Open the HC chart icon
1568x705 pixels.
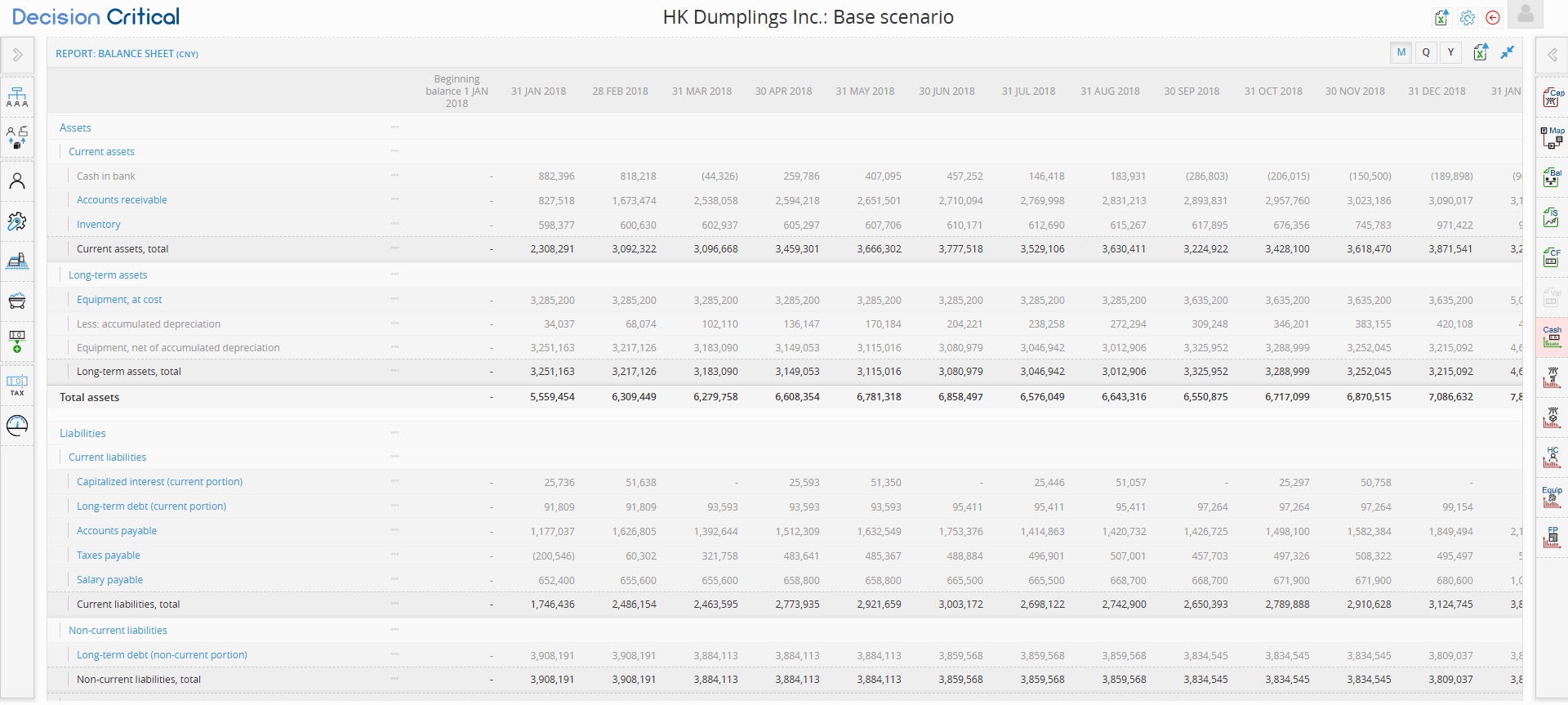[x=1552, y=457]
